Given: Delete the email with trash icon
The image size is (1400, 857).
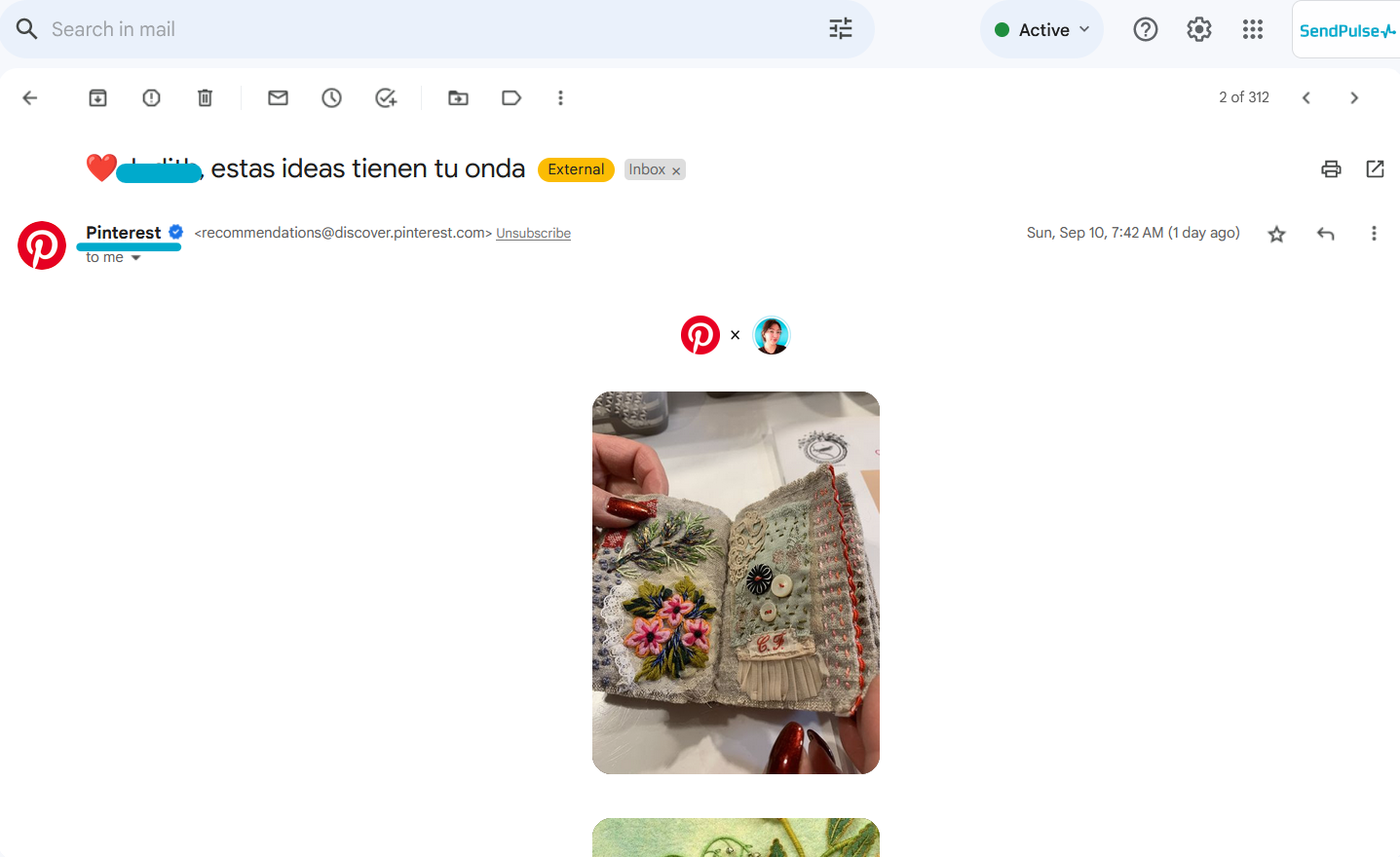Looking at the screenshot, I should coord(206,97).
